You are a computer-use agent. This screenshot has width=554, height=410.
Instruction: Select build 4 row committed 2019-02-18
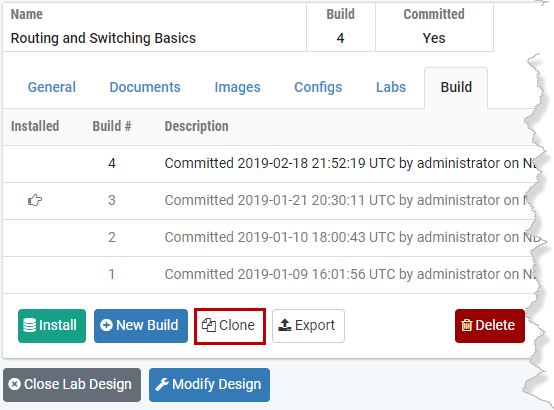click(x=270, y=164)
